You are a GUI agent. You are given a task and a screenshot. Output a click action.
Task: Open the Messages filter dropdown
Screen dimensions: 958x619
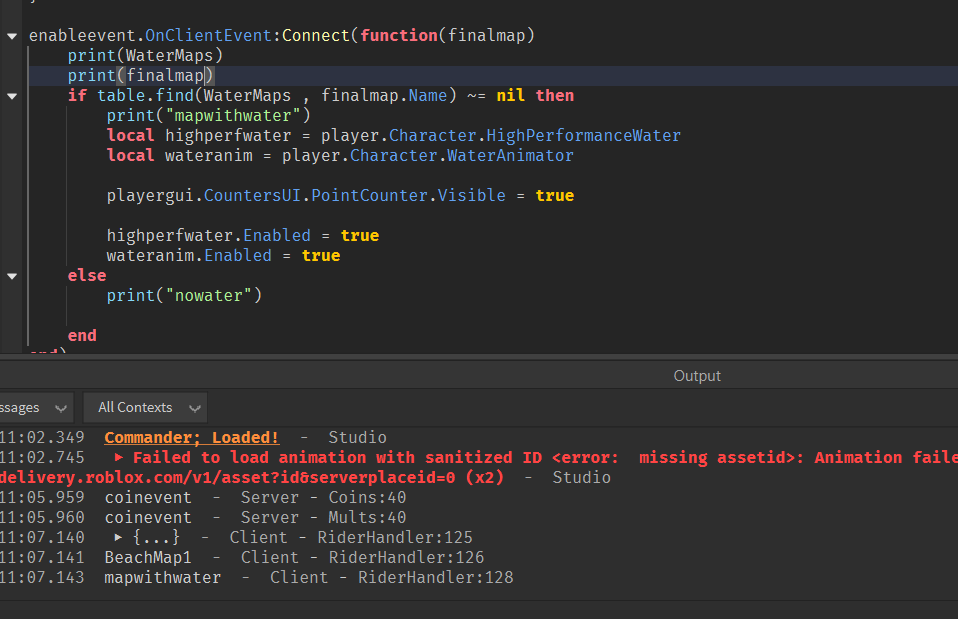36,408
